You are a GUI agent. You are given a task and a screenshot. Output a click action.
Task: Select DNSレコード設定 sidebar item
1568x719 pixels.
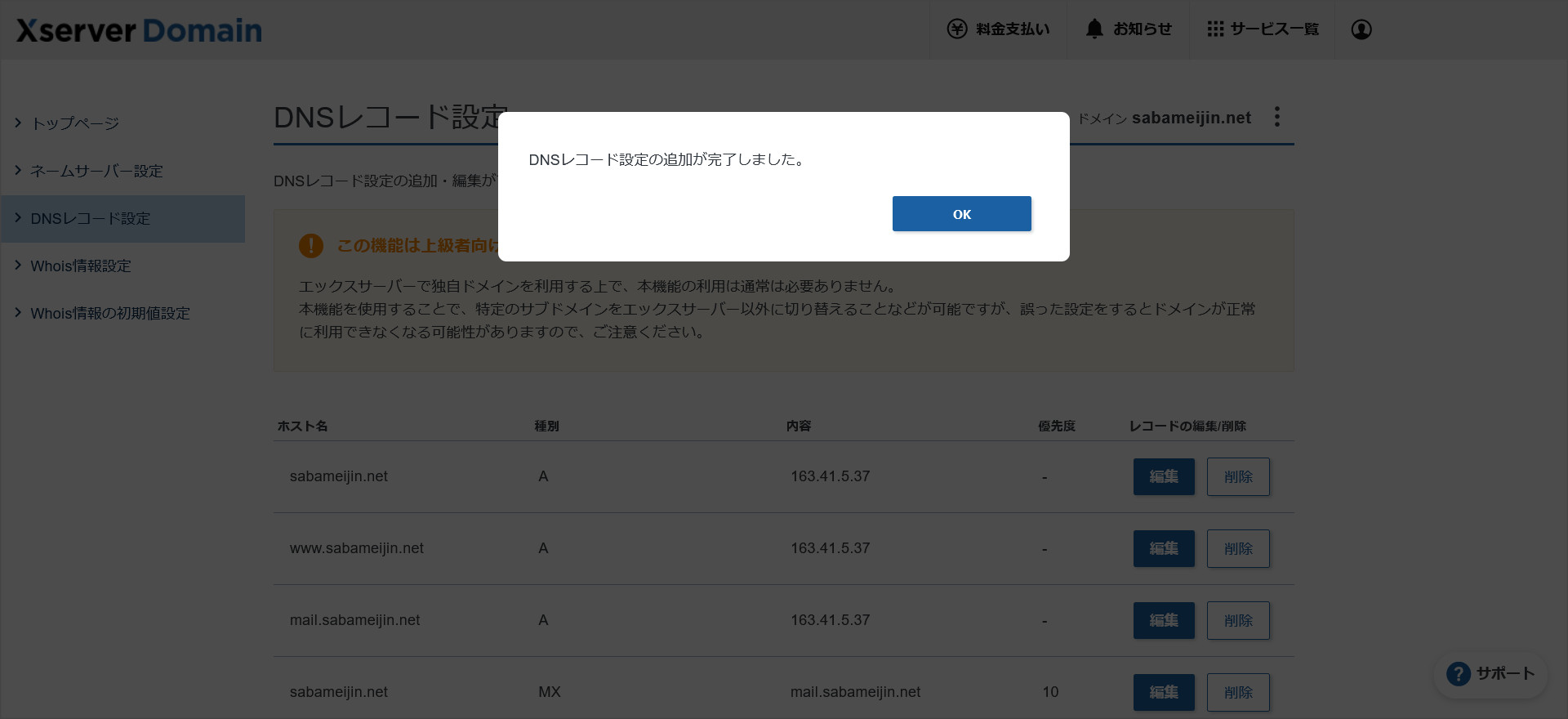90,218
